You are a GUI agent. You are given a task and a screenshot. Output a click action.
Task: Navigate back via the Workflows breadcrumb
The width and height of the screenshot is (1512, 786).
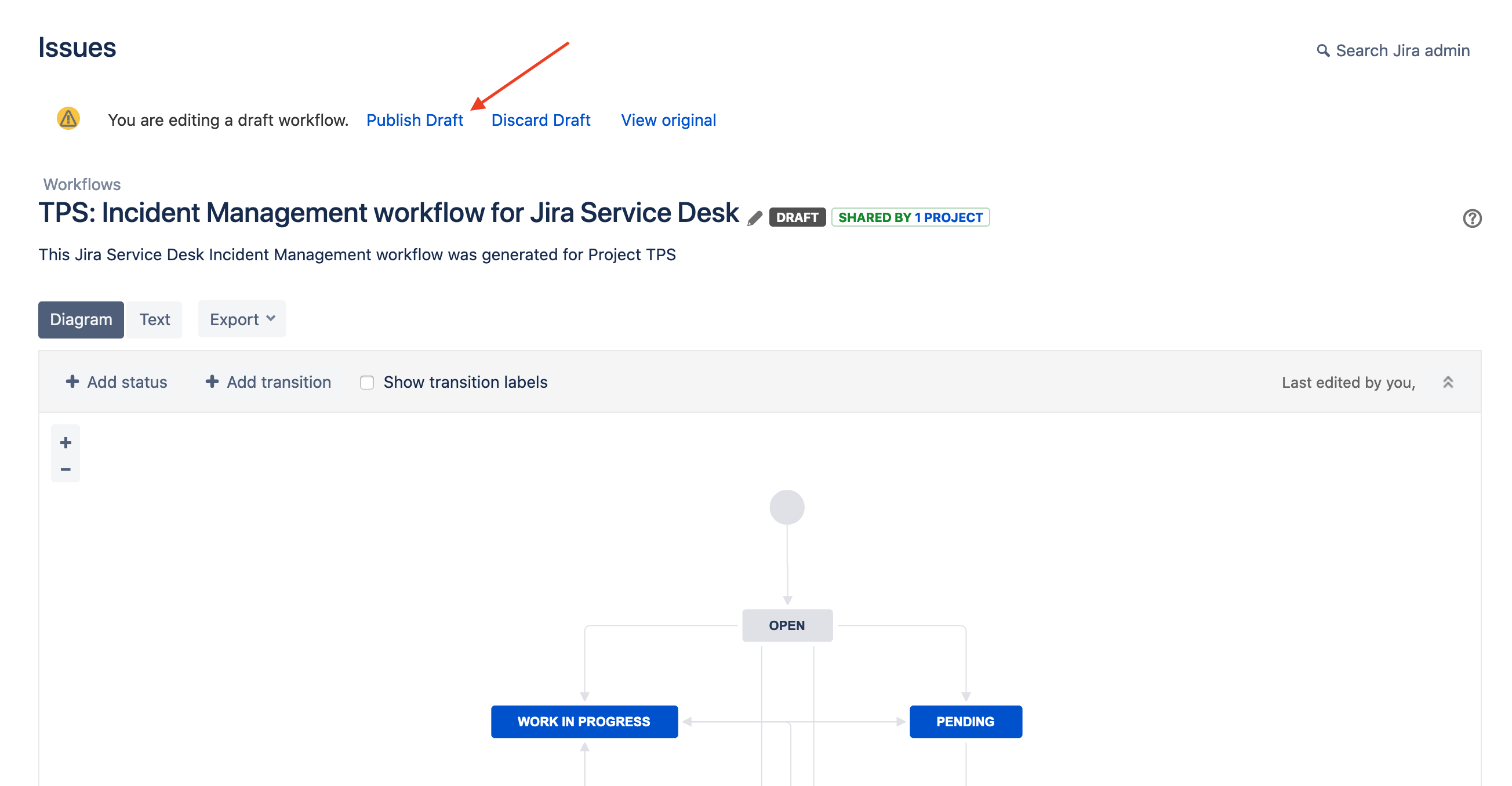point(82,184)
